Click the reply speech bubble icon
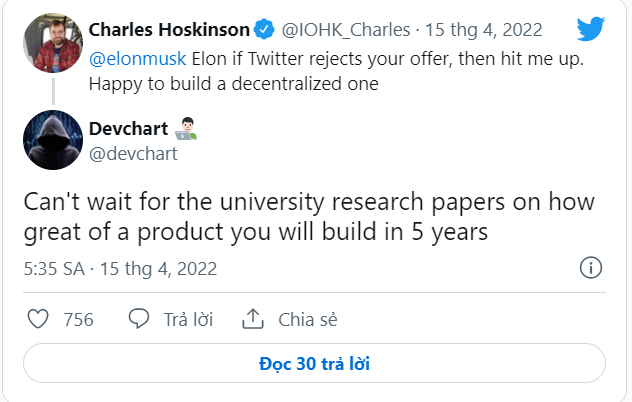Viewport: 632px width, 402px height. 139,319
